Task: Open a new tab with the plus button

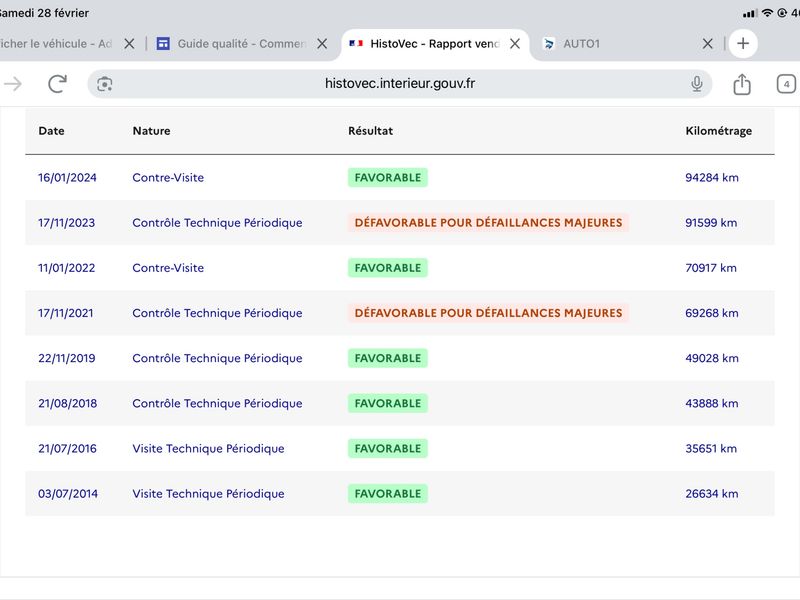Action: click(x=743, y=43)
